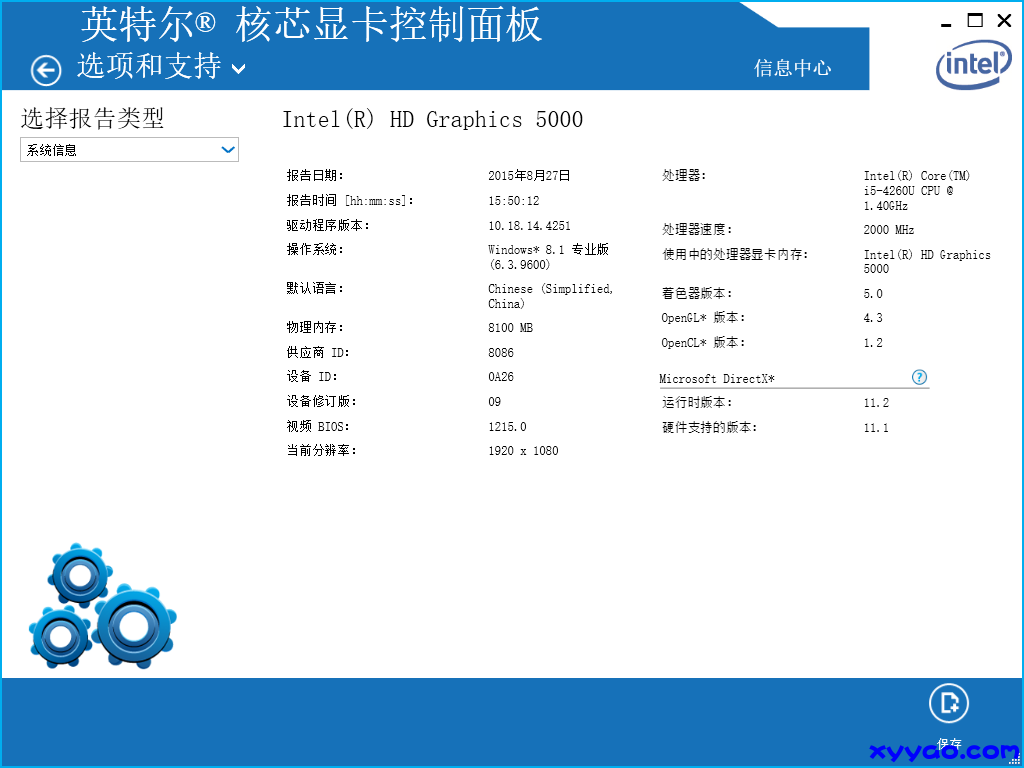Image resolution: width=1024 pixels, height=768 pixels.
Task: Click the blue arrow of report type combo box
Action: click(227, 150)
